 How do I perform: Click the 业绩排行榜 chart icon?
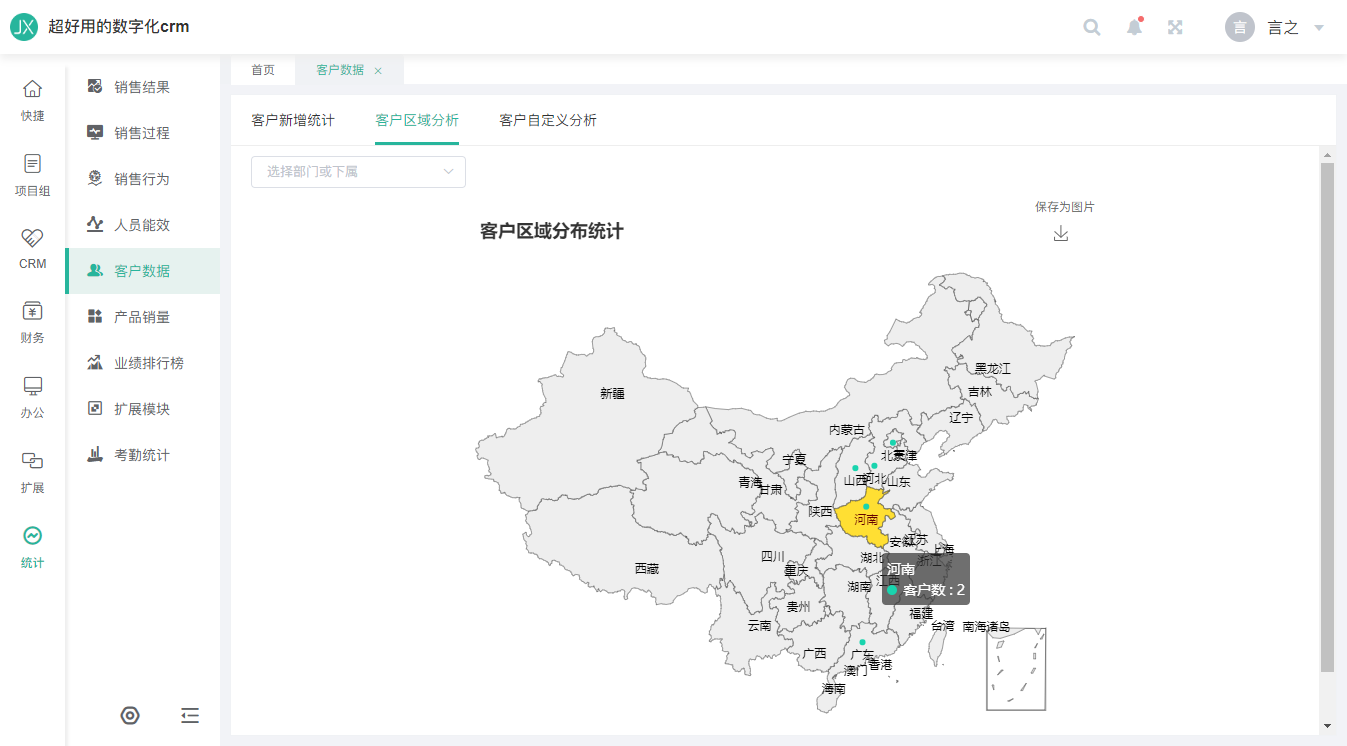pos(95,362)
